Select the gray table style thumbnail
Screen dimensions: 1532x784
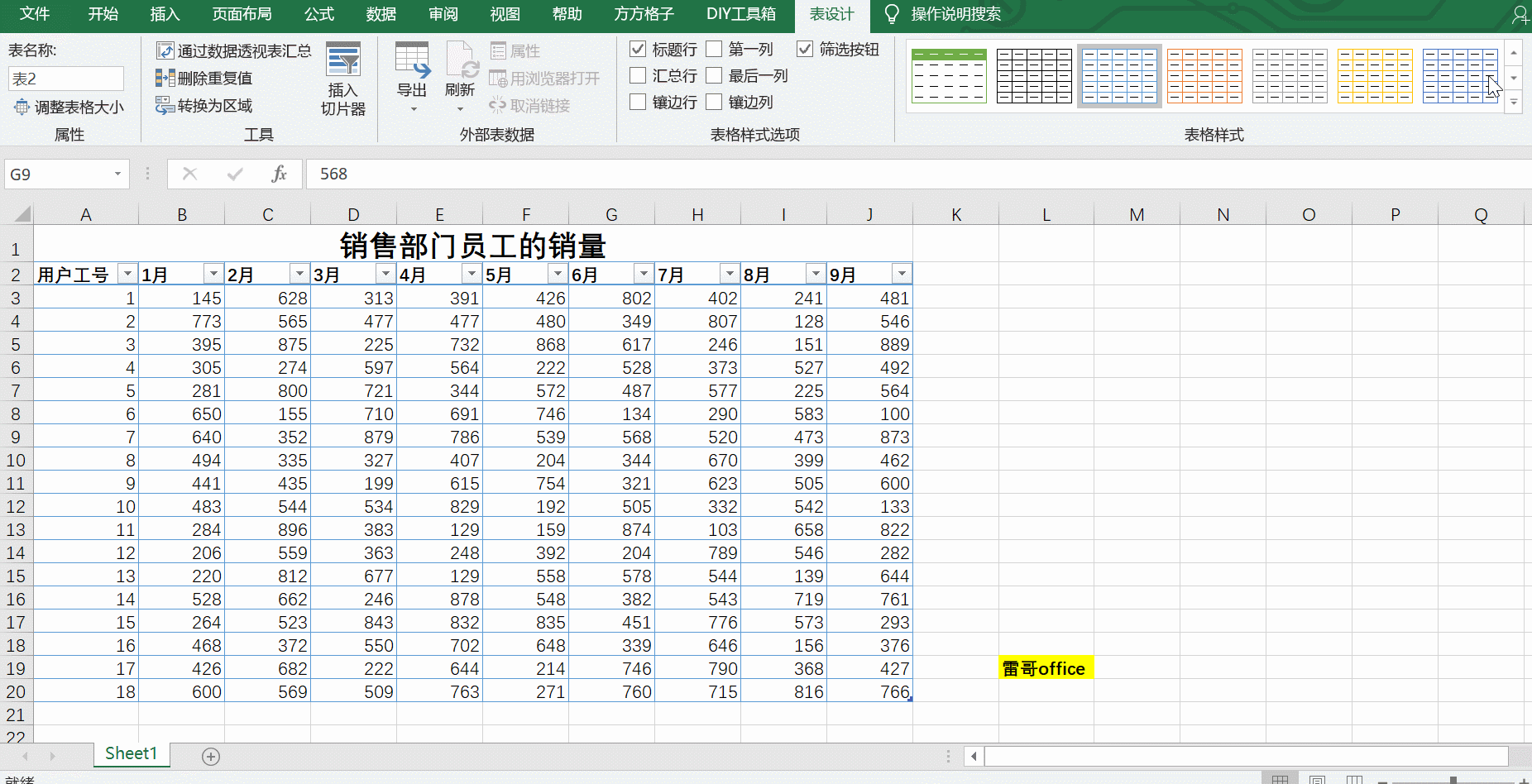point(1290,75)
